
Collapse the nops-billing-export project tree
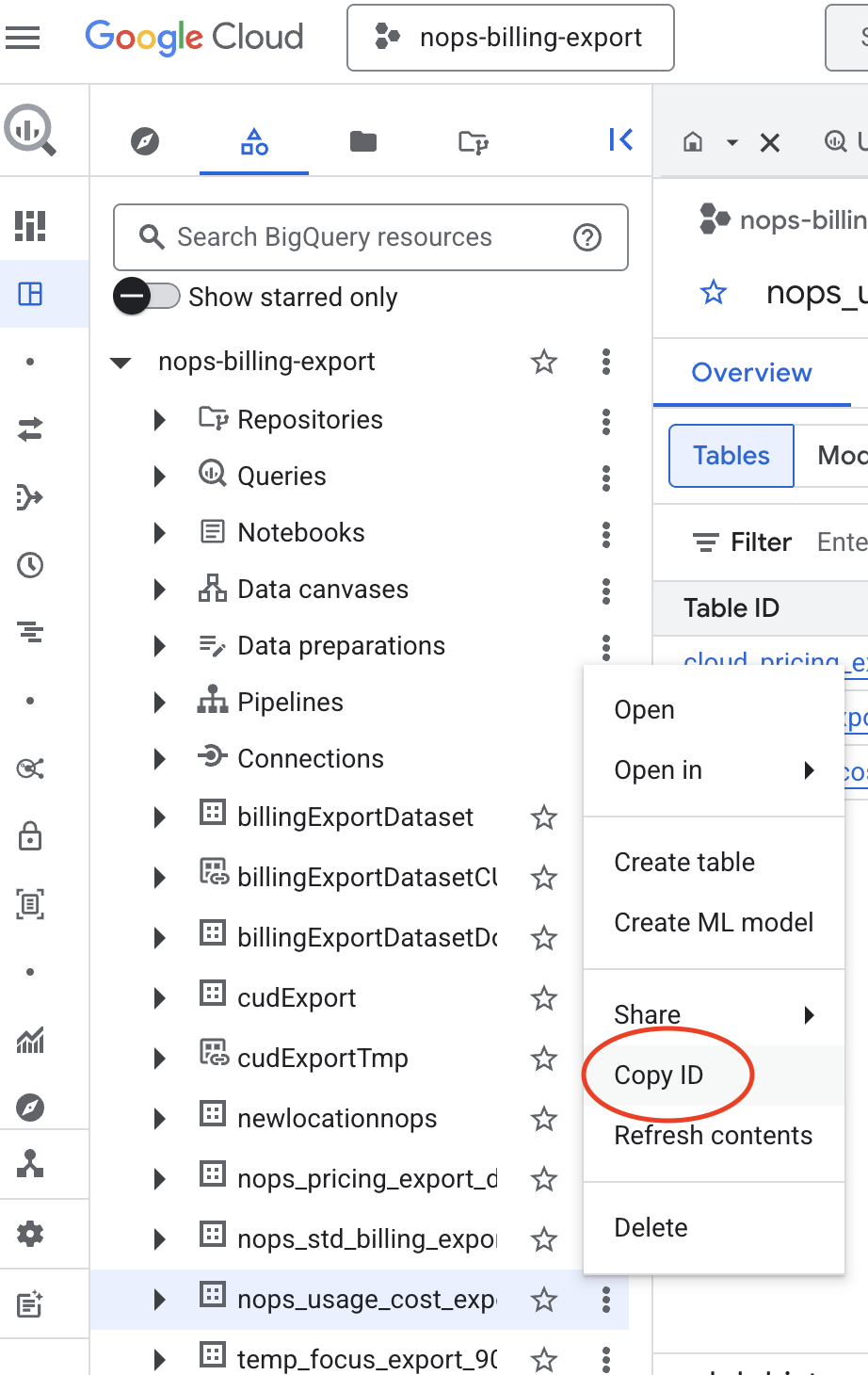[121, 361]
